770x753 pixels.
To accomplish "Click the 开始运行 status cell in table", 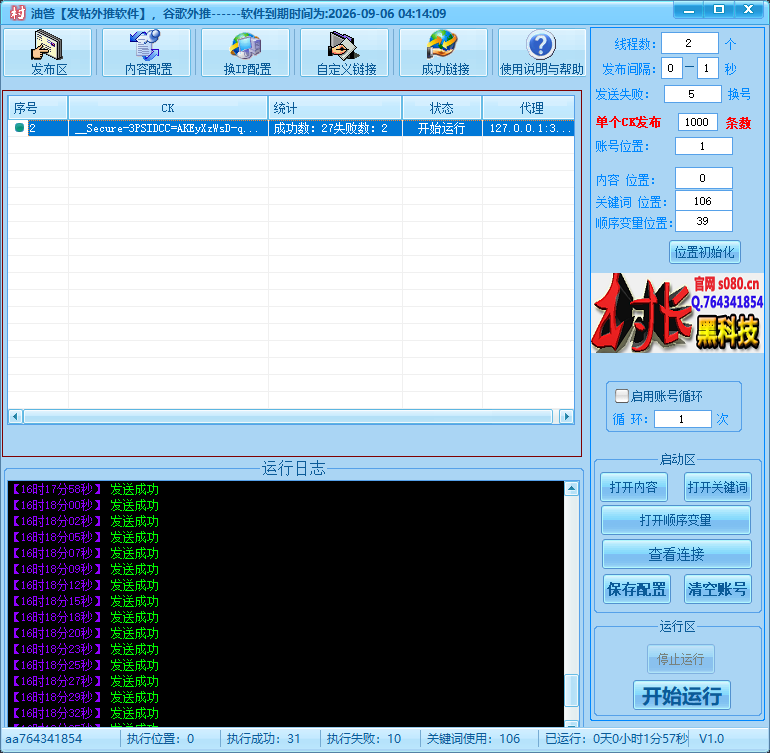I will coord(442,128).
